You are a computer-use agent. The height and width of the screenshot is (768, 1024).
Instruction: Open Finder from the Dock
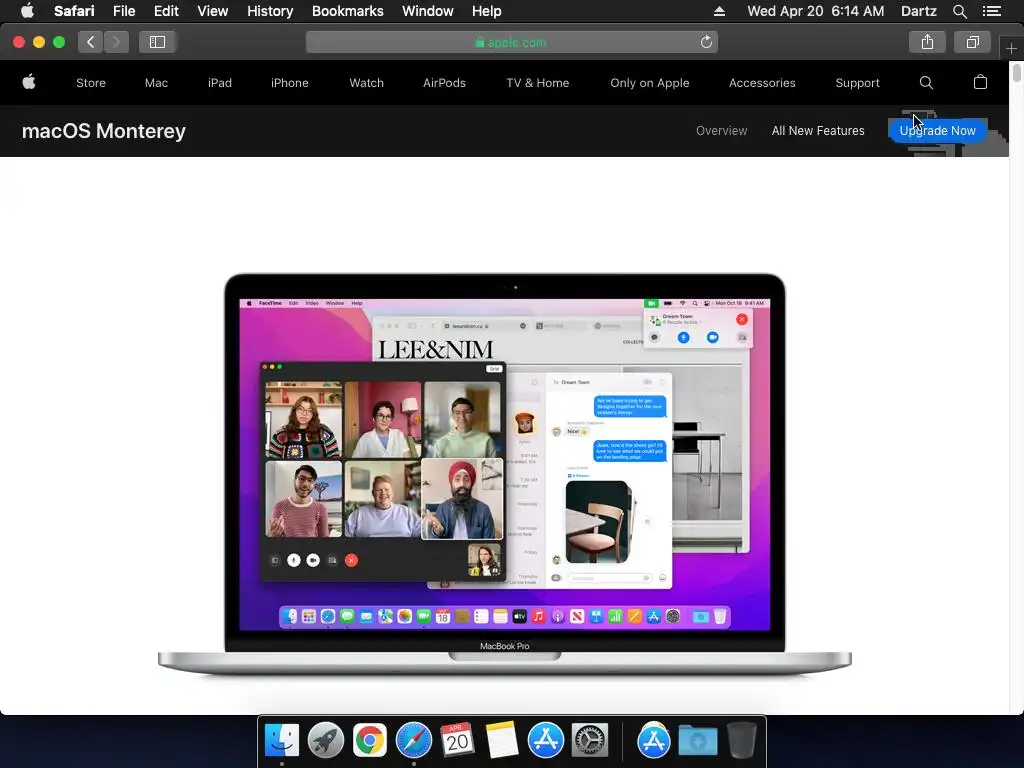click(x=282, y=741)
